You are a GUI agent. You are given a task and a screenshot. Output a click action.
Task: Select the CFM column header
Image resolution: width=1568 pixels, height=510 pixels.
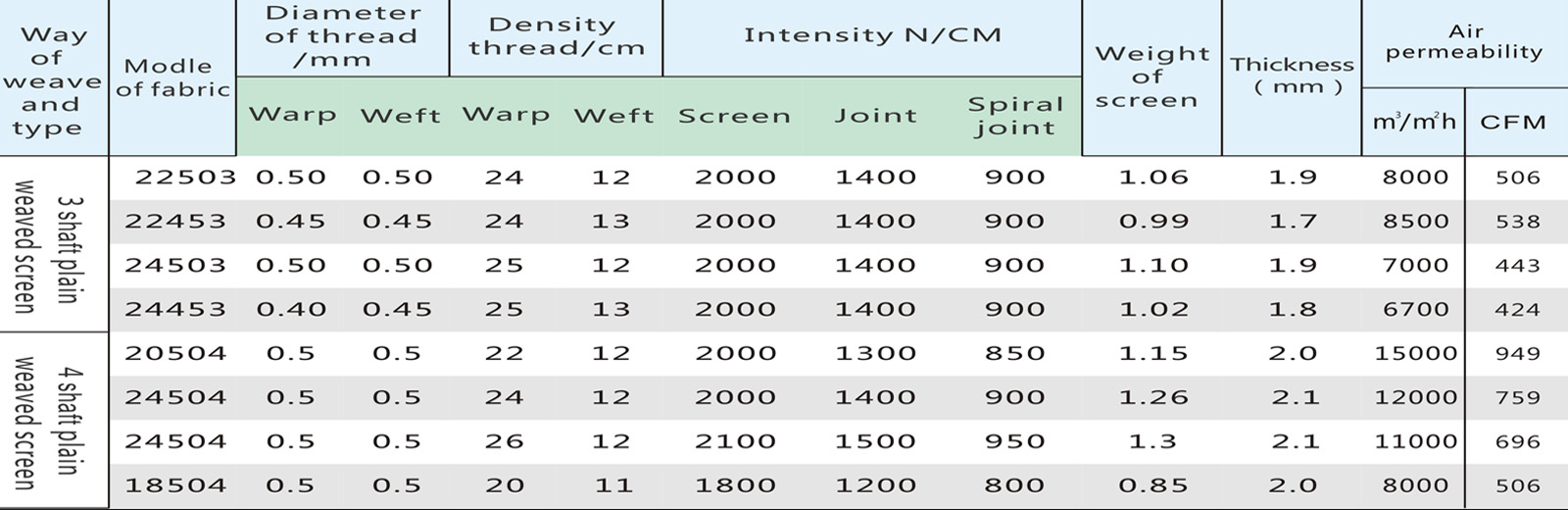click(1513, 123)
